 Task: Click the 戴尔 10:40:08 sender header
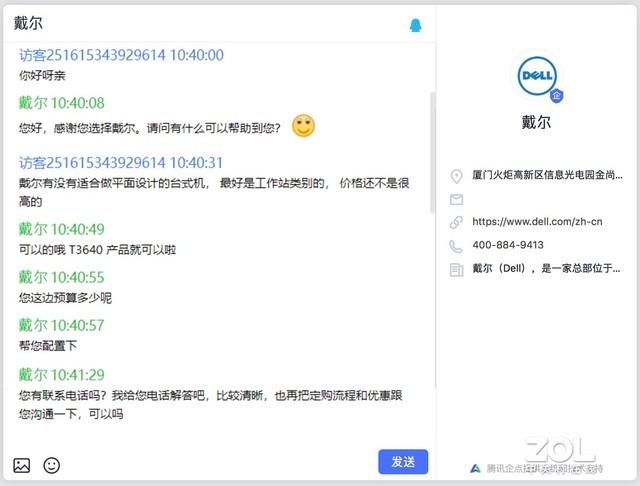[62, 103]
